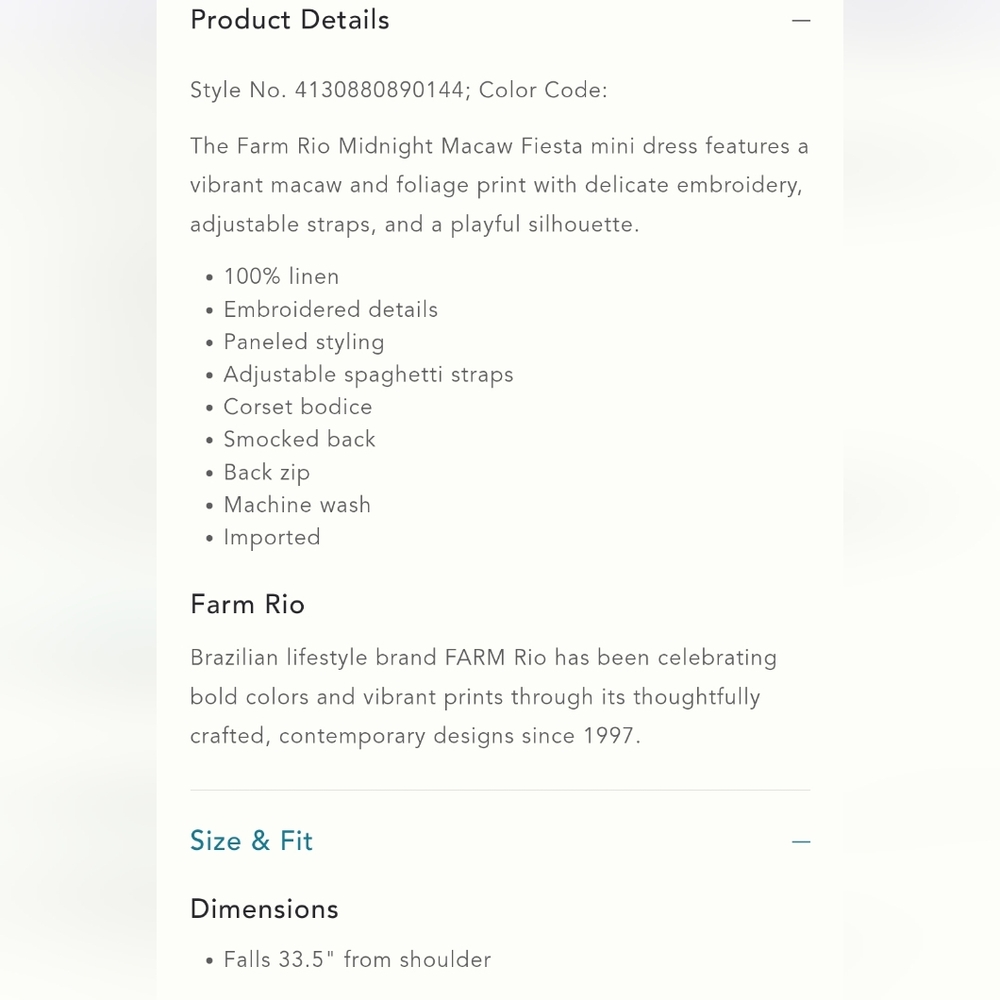Collapse Size & Fit with the minus icon
Viewport: 1000px width, 1000px height.
coord(800,842)
